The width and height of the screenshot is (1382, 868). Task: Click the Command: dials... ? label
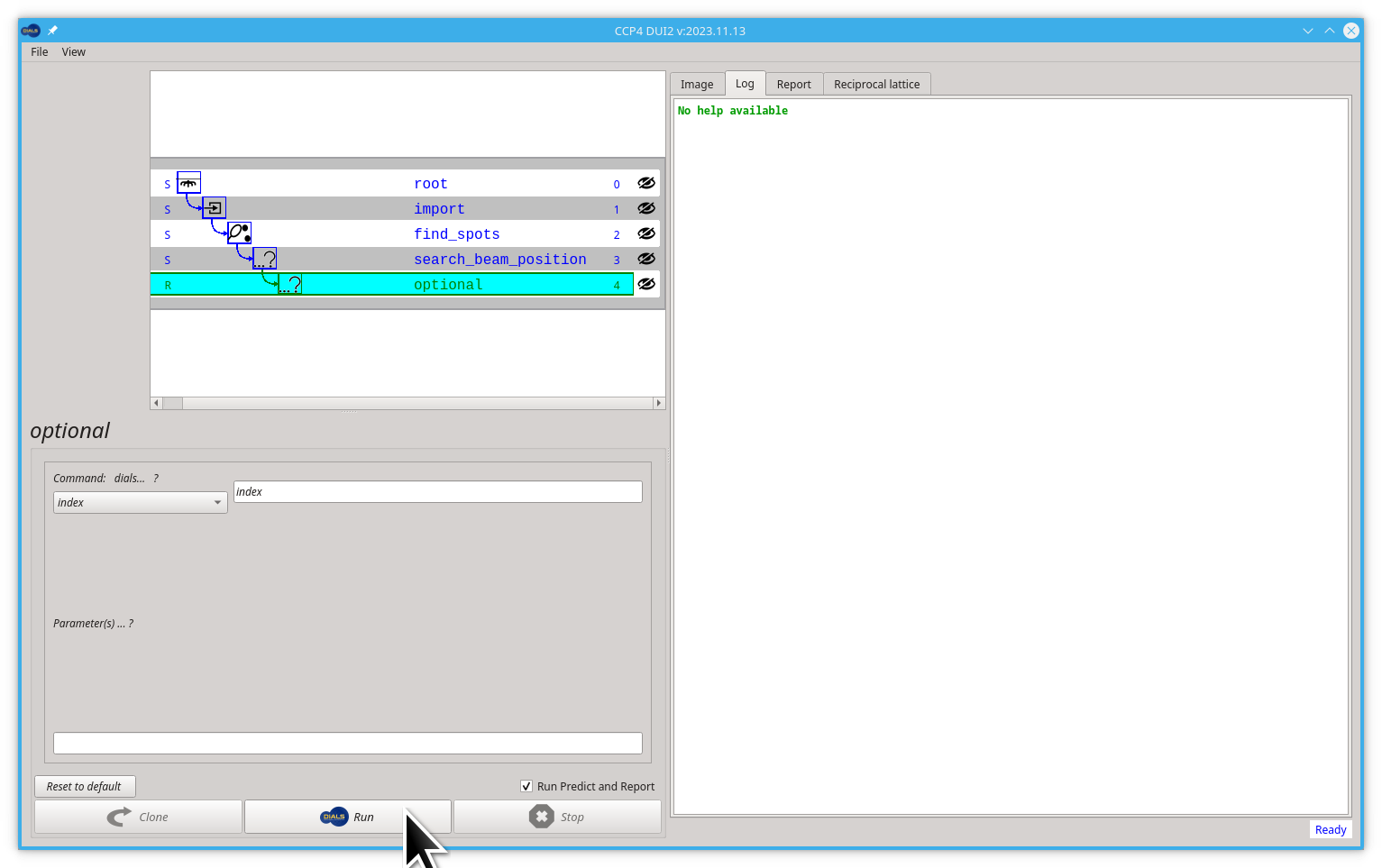pyautogui.click(x=106, y=478)
